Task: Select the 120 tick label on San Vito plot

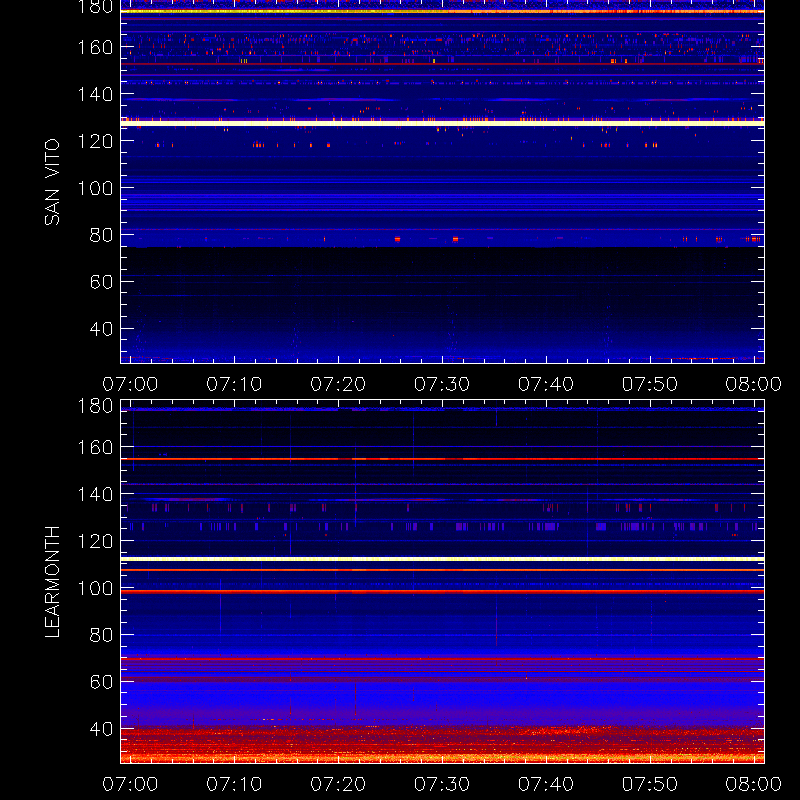Action: (x=95, y=141)
